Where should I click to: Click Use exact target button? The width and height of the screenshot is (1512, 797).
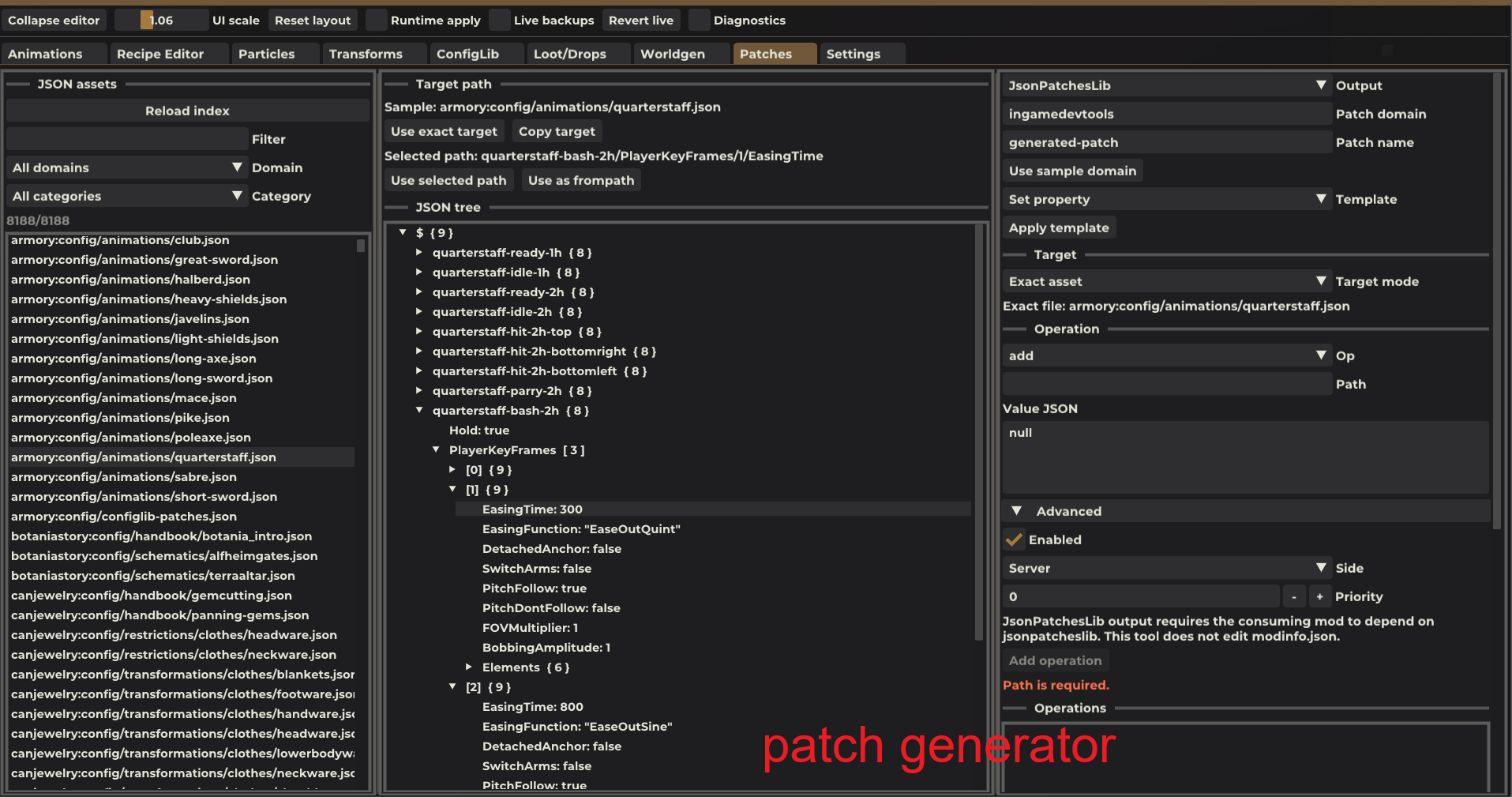click(x=444, y=131)
